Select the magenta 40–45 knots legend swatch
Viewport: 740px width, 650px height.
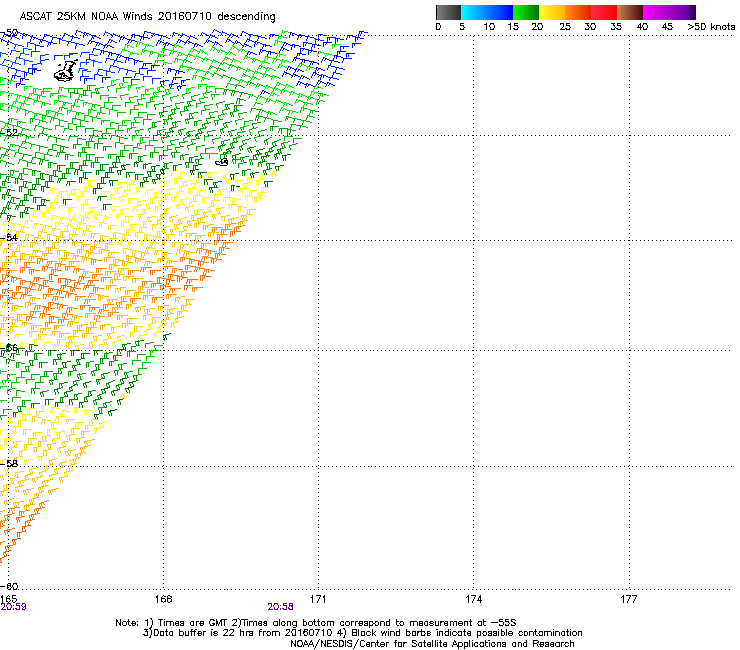[657, 12]
